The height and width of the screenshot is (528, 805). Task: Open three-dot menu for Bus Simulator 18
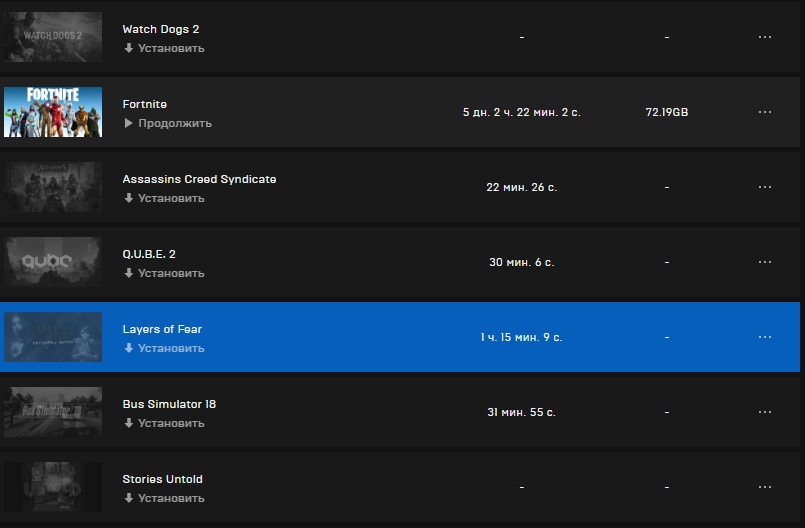764,412
